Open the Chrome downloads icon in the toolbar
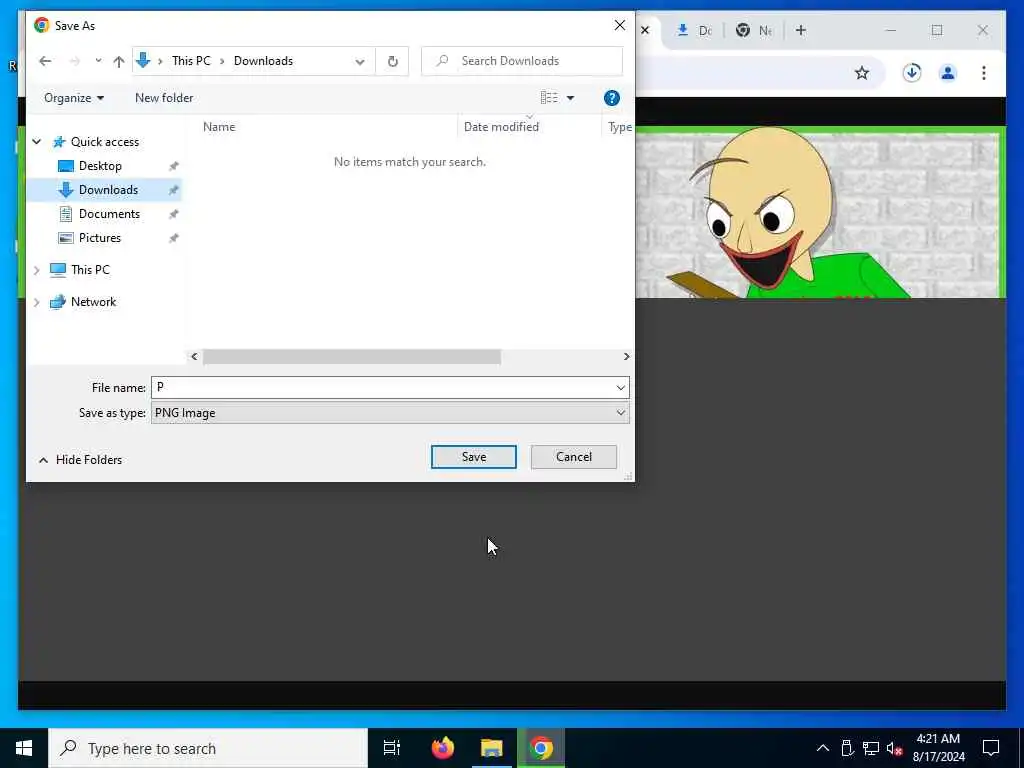 912,72
